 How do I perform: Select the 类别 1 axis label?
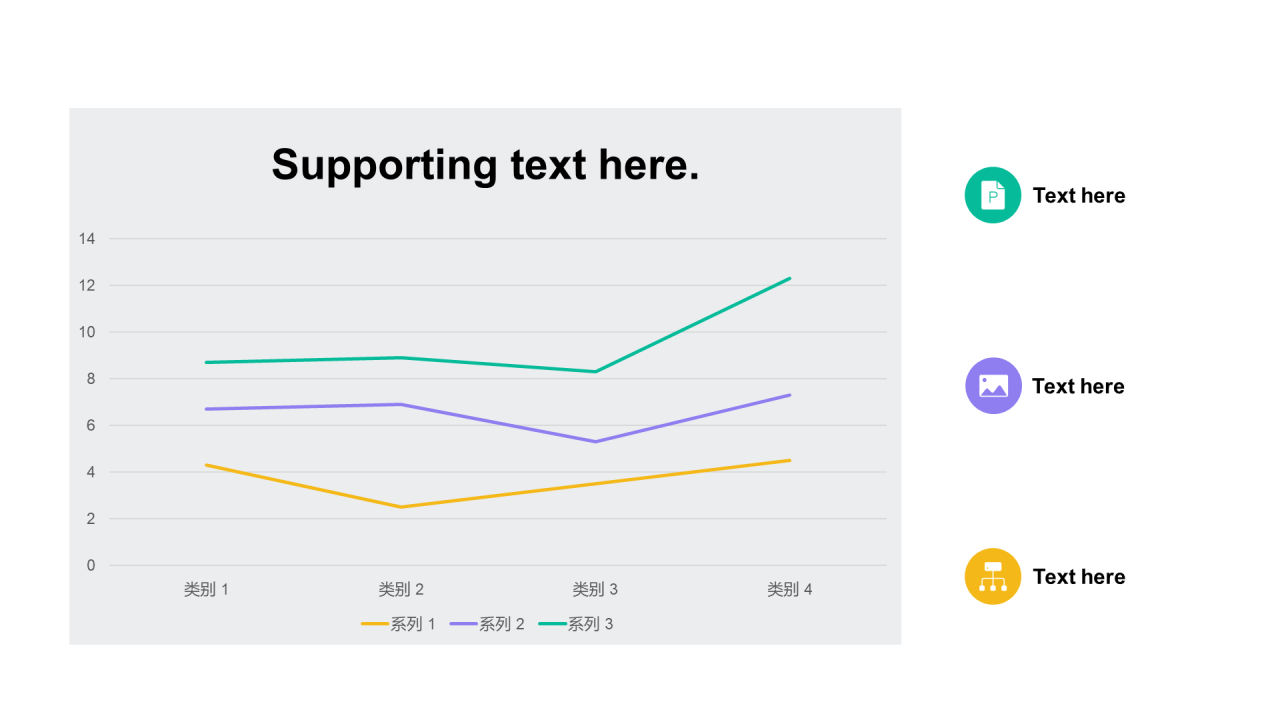206,590
